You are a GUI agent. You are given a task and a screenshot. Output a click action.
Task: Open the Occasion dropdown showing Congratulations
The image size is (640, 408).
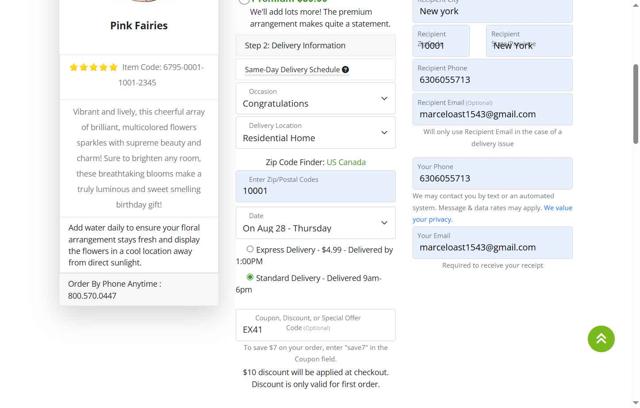click(x=316, y=98)
